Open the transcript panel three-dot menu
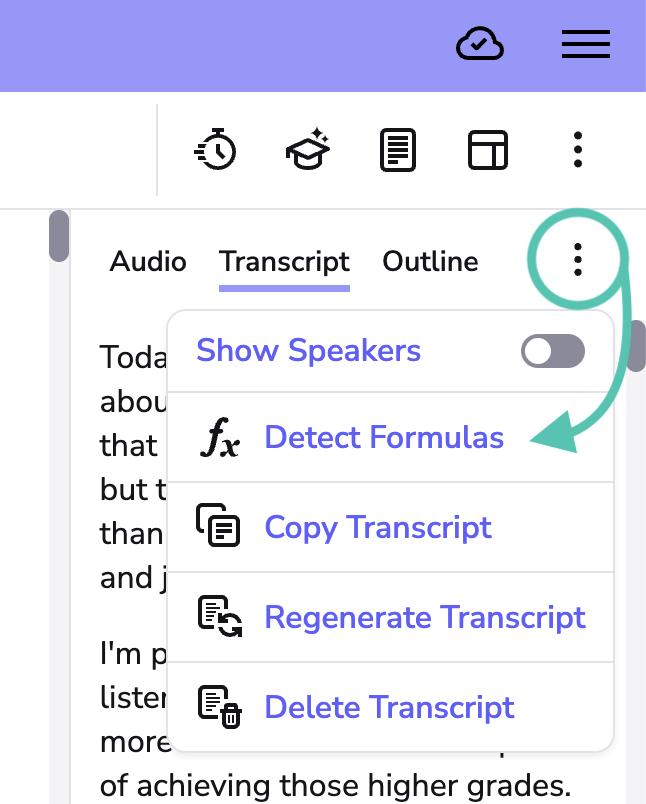Viewport: 646px width, 804px height. [578, 258]
